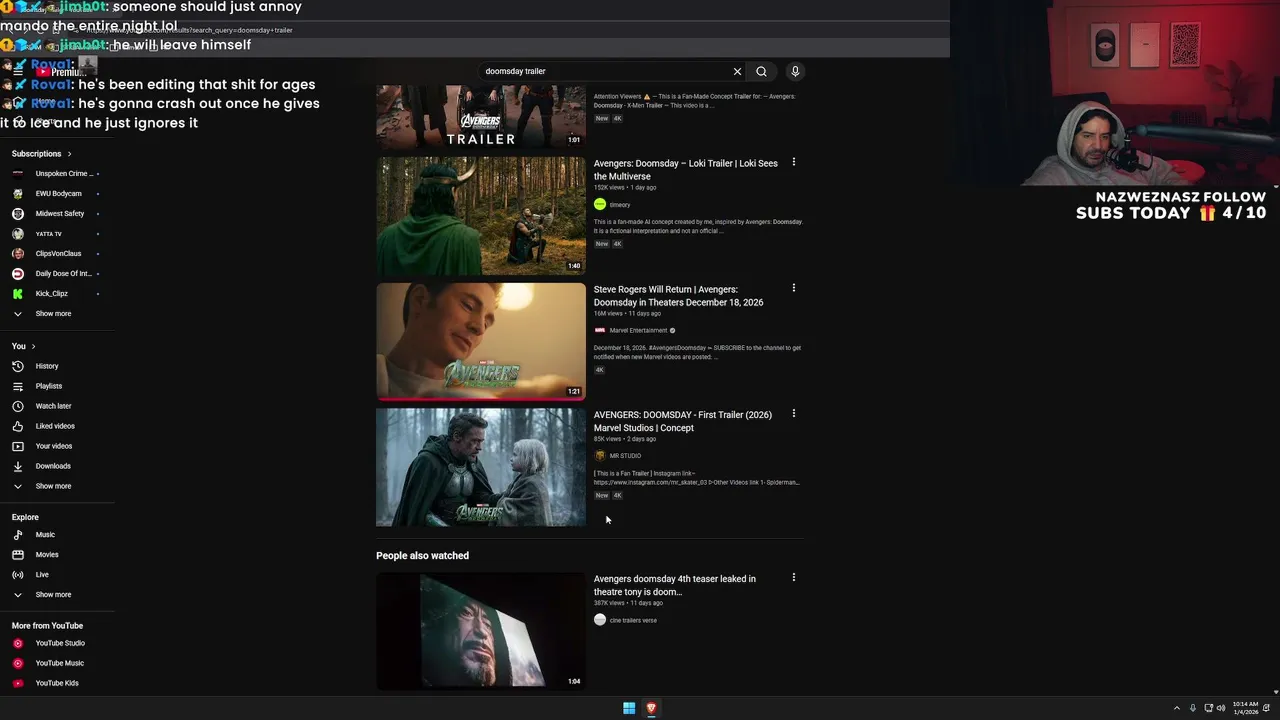Open EWU Bodycam subscription channel

56,194
